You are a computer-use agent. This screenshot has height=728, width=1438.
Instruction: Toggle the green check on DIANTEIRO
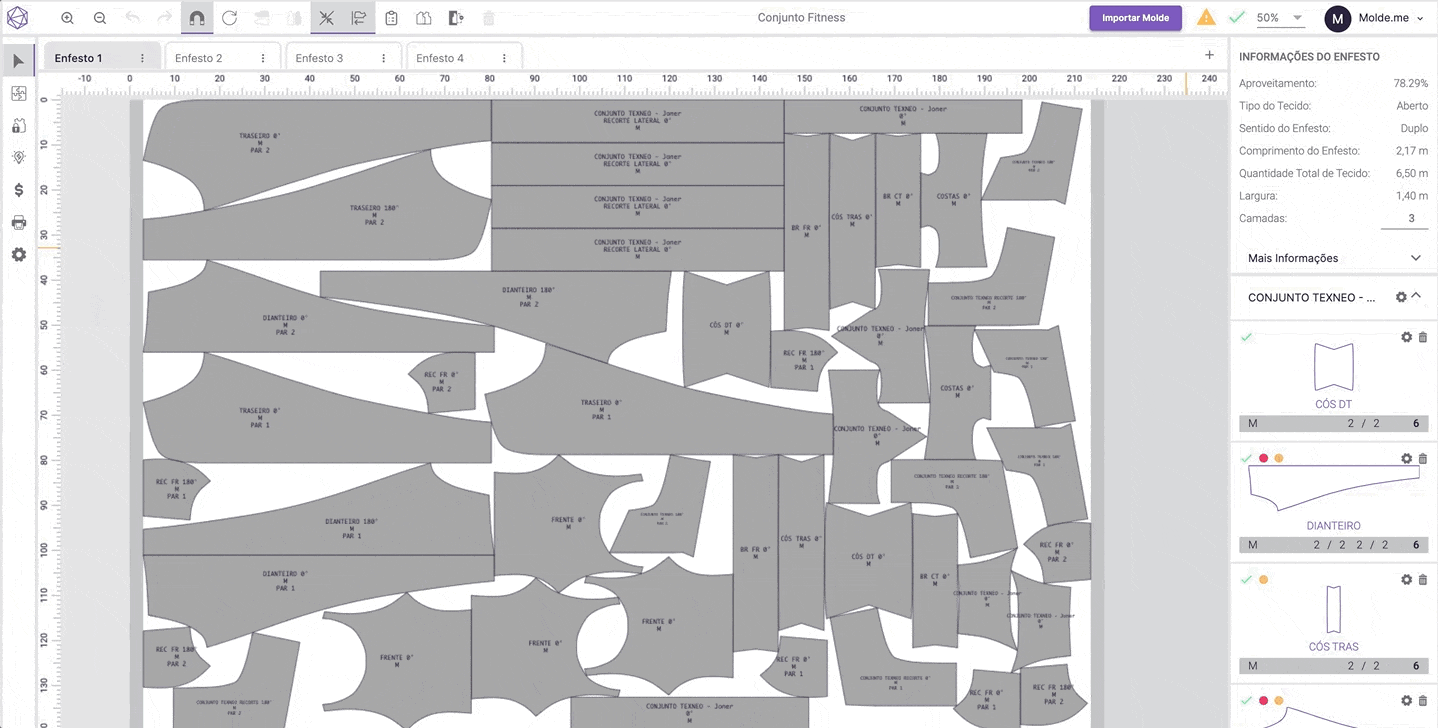(1246, 458)
